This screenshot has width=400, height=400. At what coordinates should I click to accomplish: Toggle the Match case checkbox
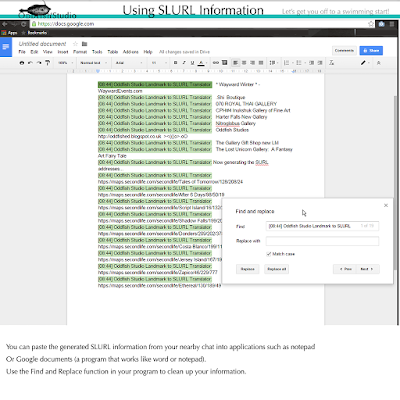click(x=269, y=254)
